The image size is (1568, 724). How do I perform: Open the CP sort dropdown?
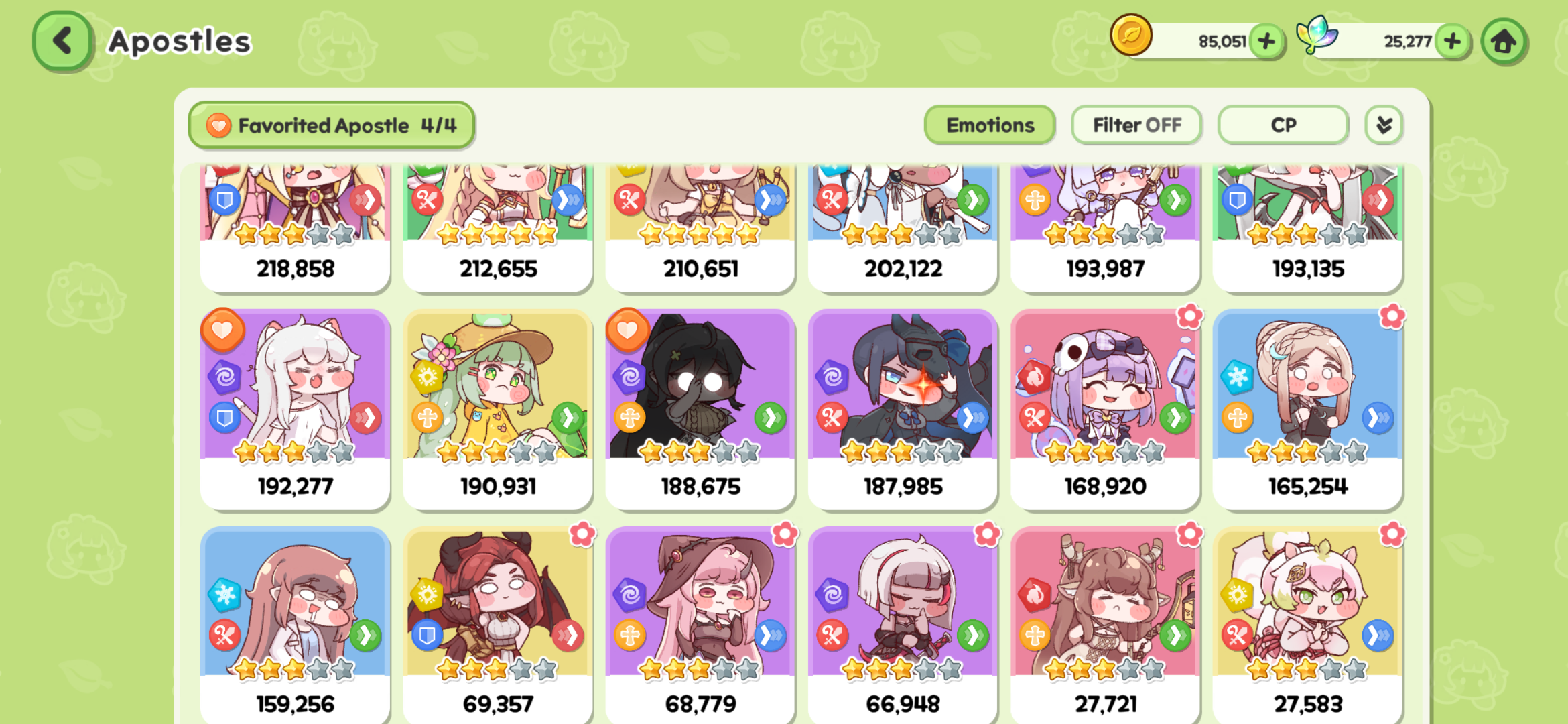(x=1283, y=125)
